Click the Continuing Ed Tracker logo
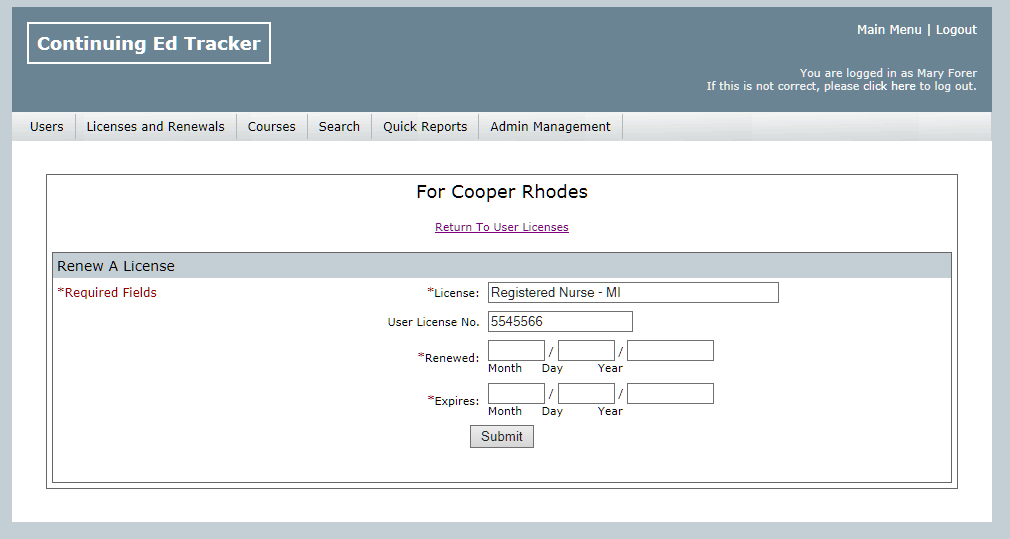Screen dimensions: 1010x539 (x=149, y=43)
